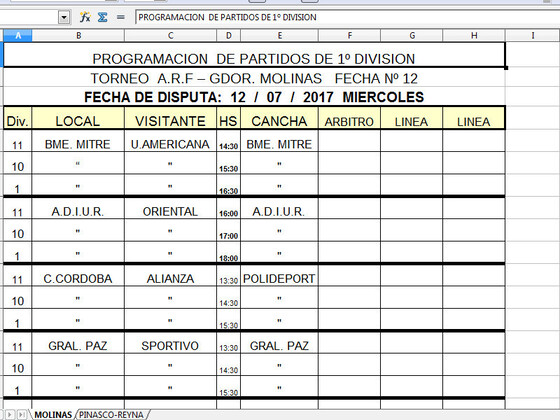Select the A.D.I.U.R. local team cell
The width and height of the screenshot is (560, 420).
pyautogui.click(x=78, y=208)
